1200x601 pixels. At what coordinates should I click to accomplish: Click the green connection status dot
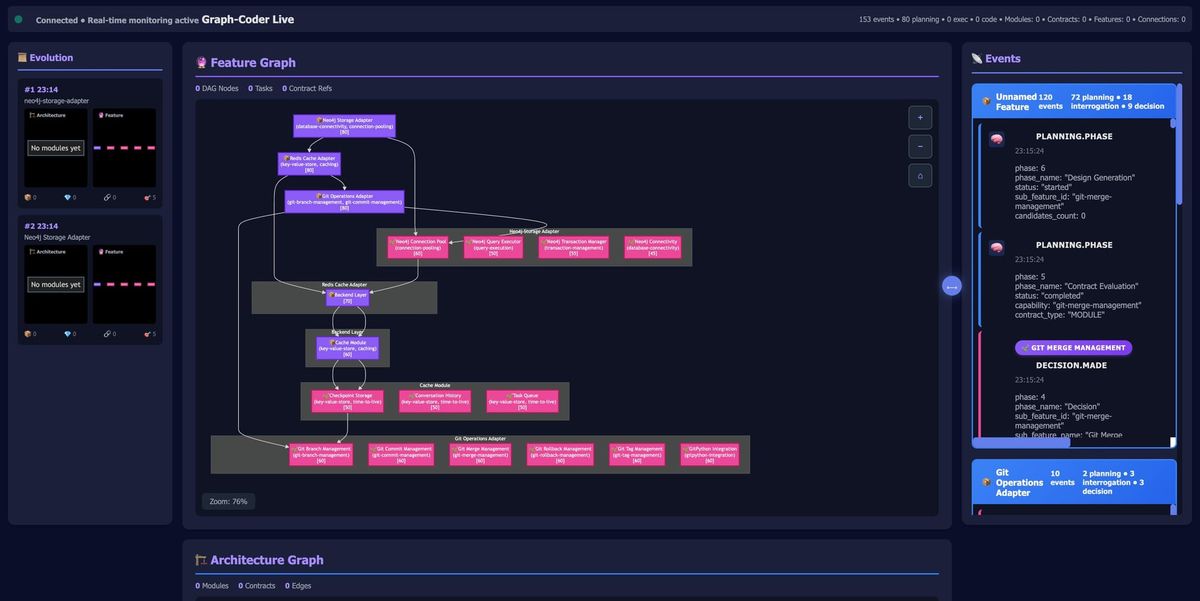pyautogui.click(x=18, y=19)
